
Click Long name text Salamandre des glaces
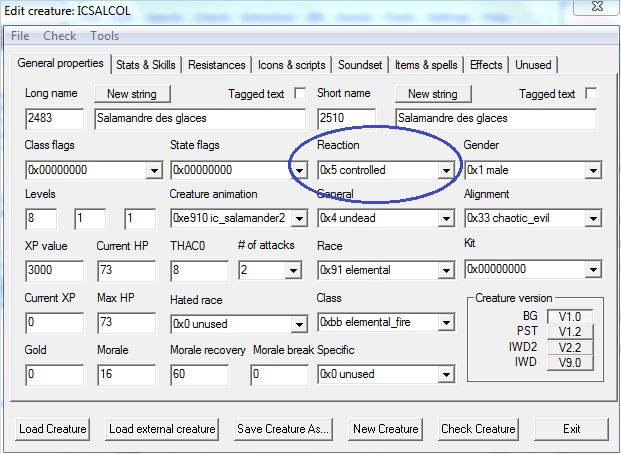pos(200,118)
